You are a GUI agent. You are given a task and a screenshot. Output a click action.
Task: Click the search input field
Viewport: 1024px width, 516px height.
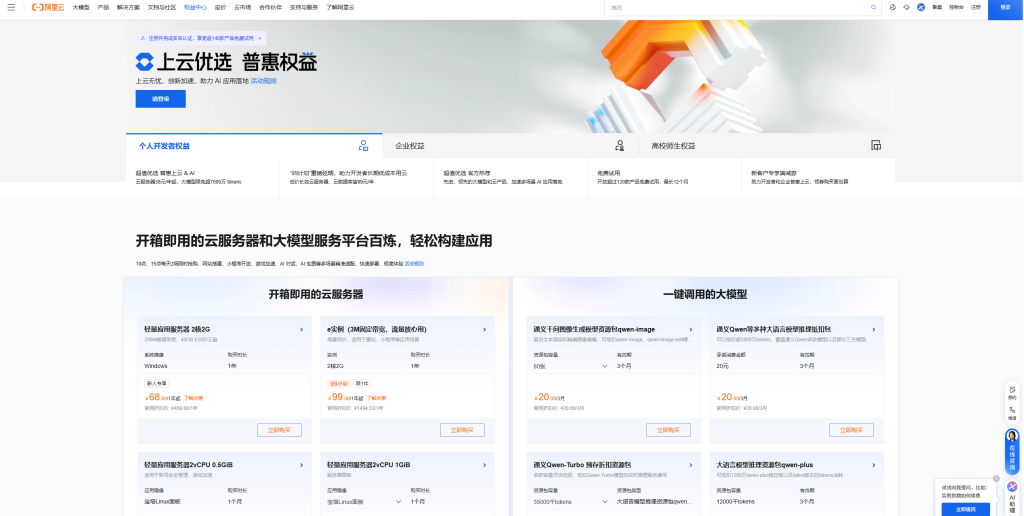click(735, 7)
